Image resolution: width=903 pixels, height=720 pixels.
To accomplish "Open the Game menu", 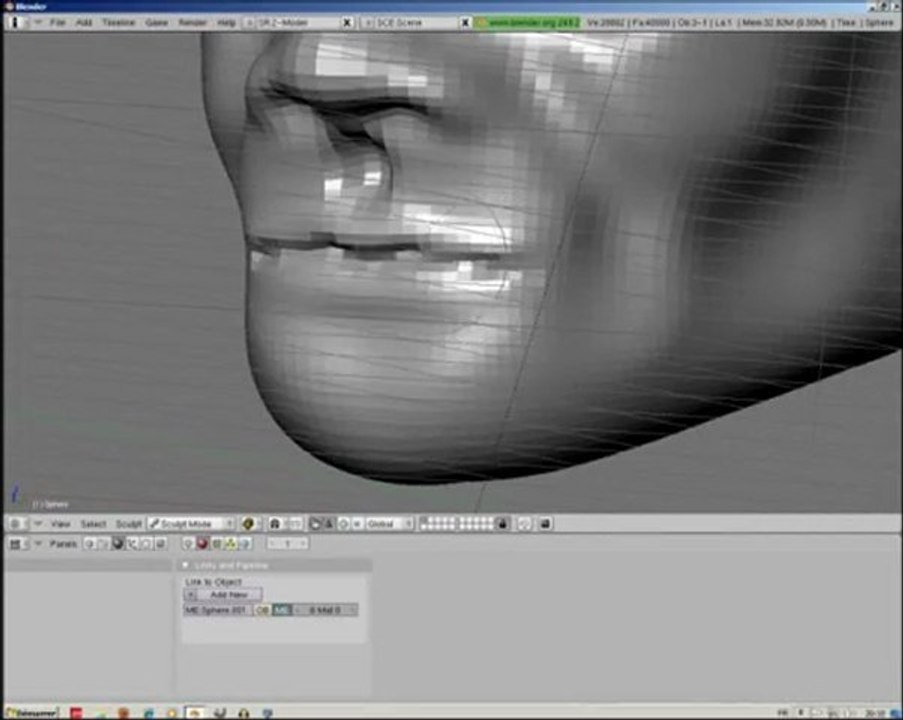I will [156, 22].
